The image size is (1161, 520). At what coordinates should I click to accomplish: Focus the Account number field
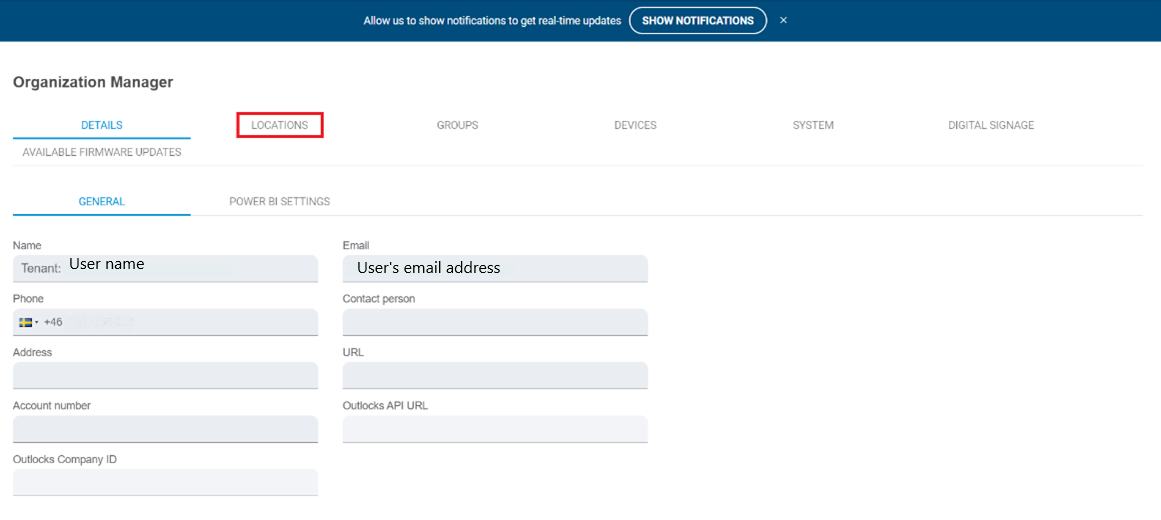coord(165,429)
